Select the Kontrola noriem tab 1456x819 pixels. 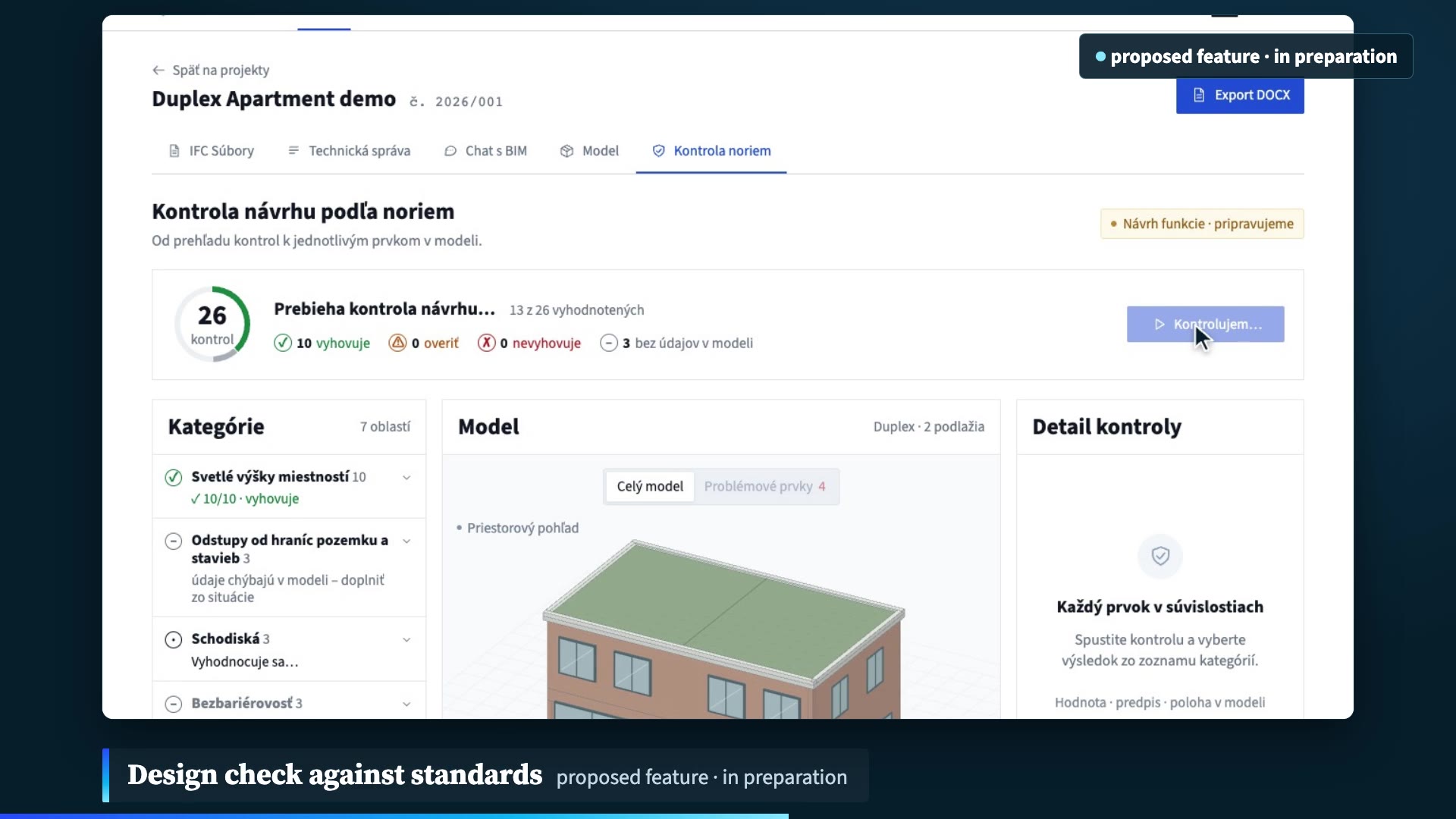click(x=711, y=151)
